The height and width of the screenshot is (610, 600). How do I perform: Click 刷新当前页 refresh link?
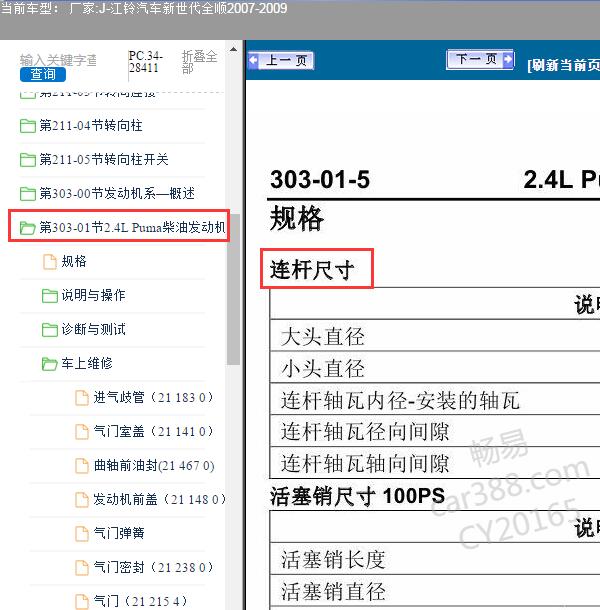[563, 65]
